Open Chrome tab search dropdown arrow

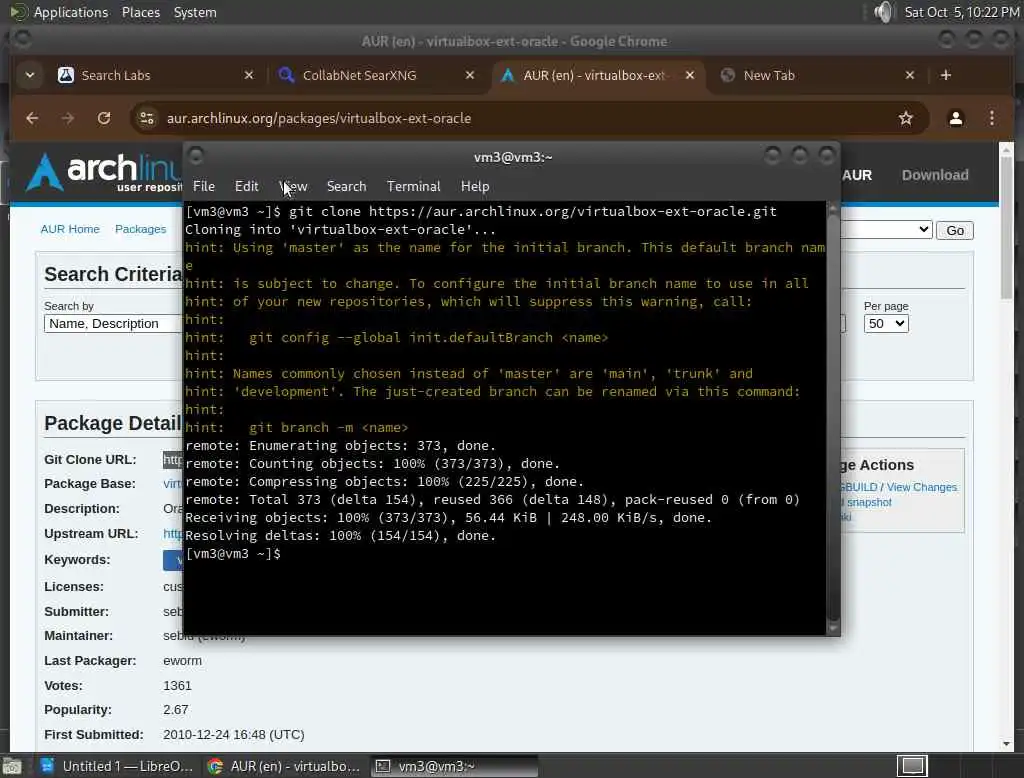coord(29,75)
